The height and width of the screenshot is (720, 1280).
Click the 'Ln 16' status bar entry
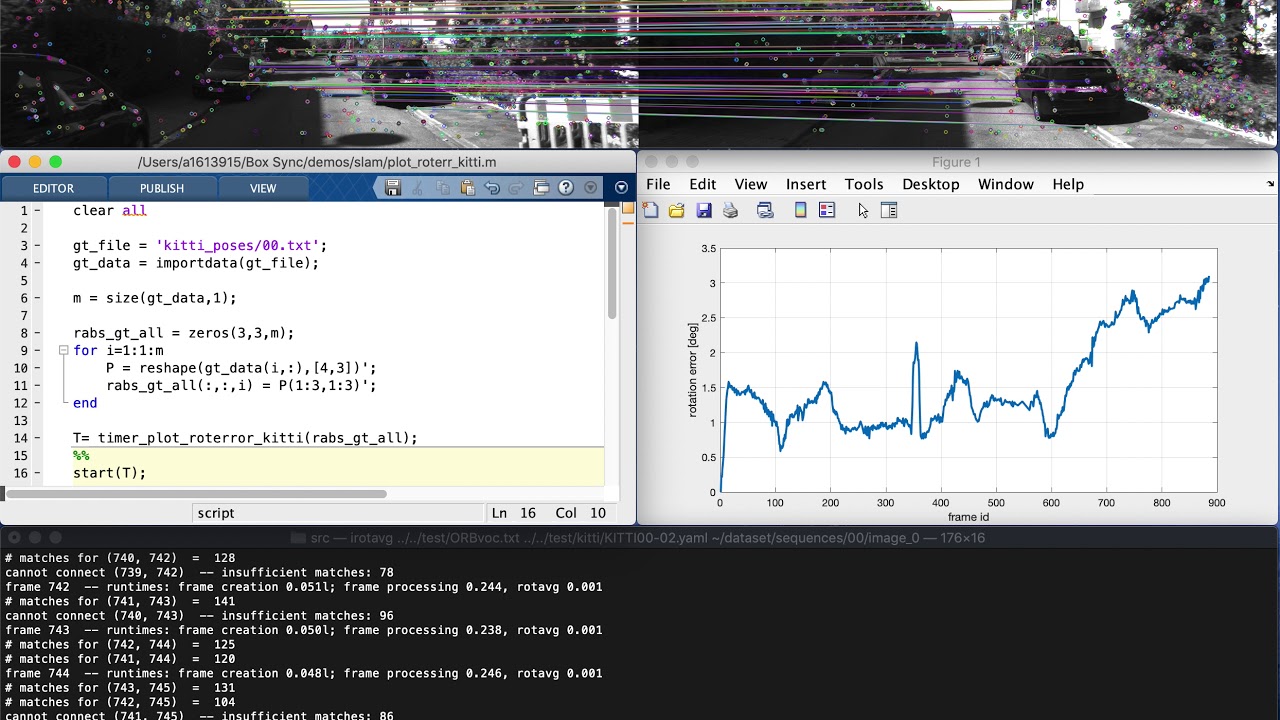pyautogui.click(x=514, y=513)
